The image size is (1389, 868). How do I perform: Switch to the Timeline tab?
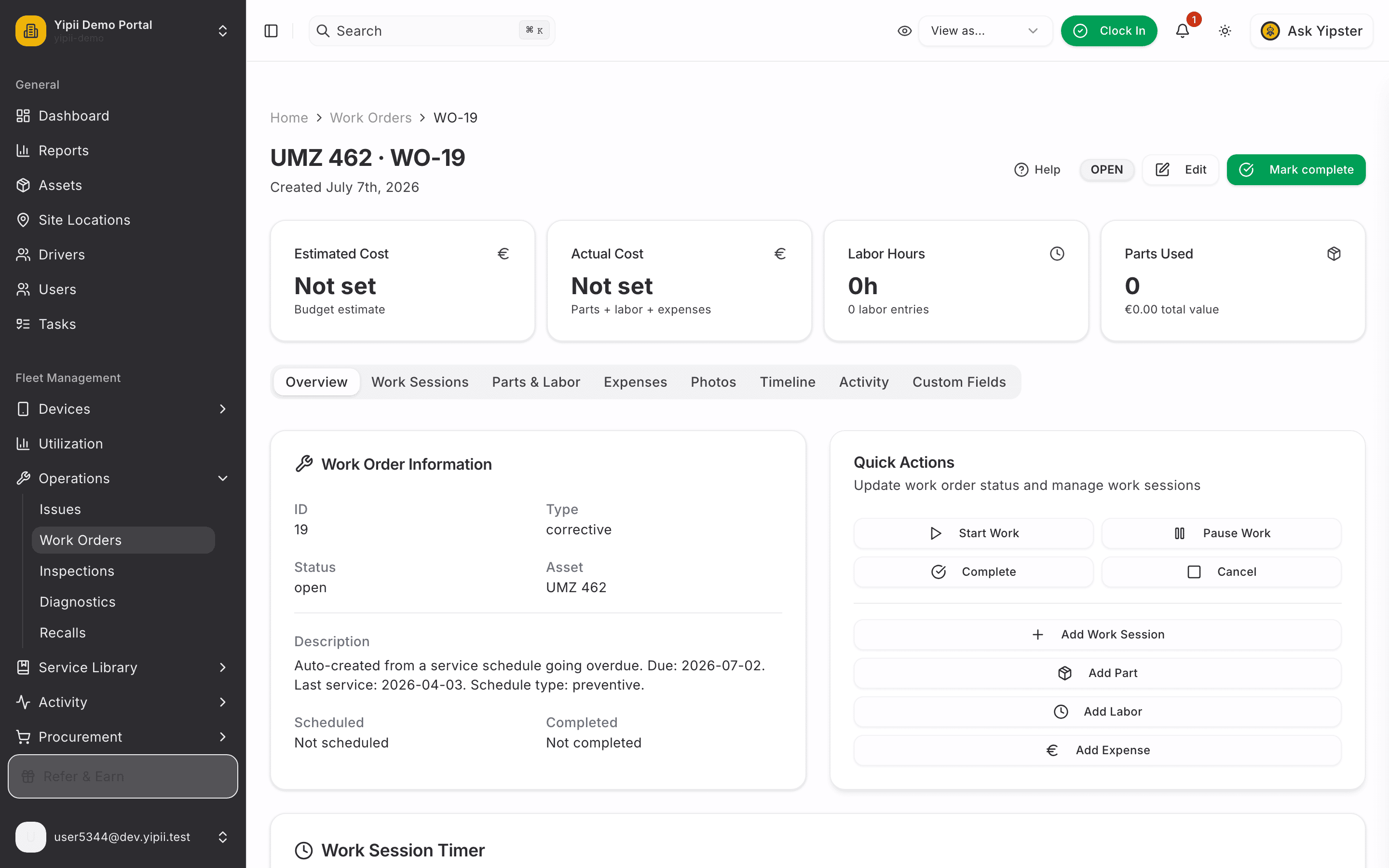788,382
